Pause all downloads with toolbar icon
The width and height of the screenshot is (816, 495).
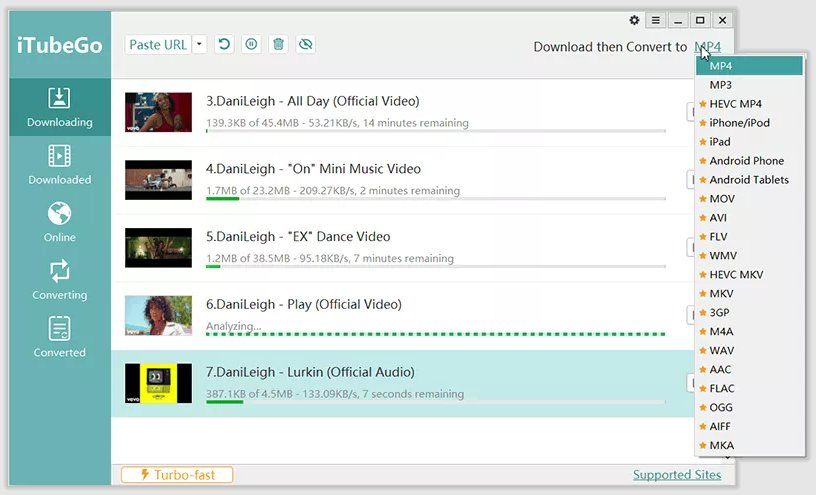[x=251, y=44]
